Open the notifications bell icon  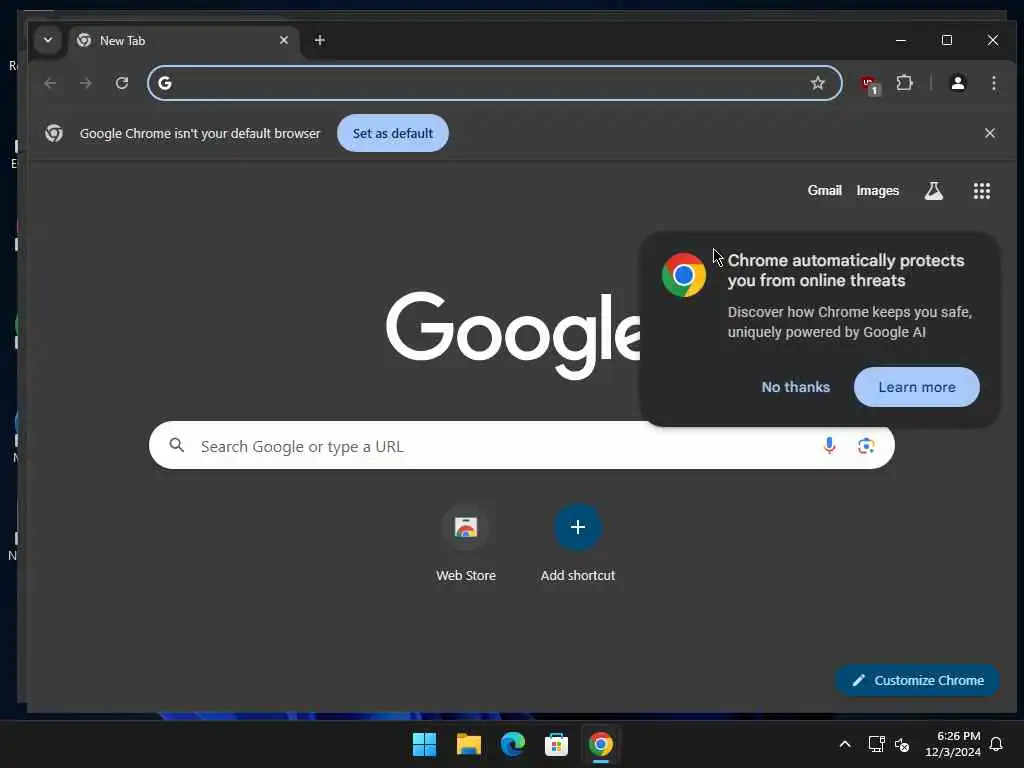tap(996, 744)
